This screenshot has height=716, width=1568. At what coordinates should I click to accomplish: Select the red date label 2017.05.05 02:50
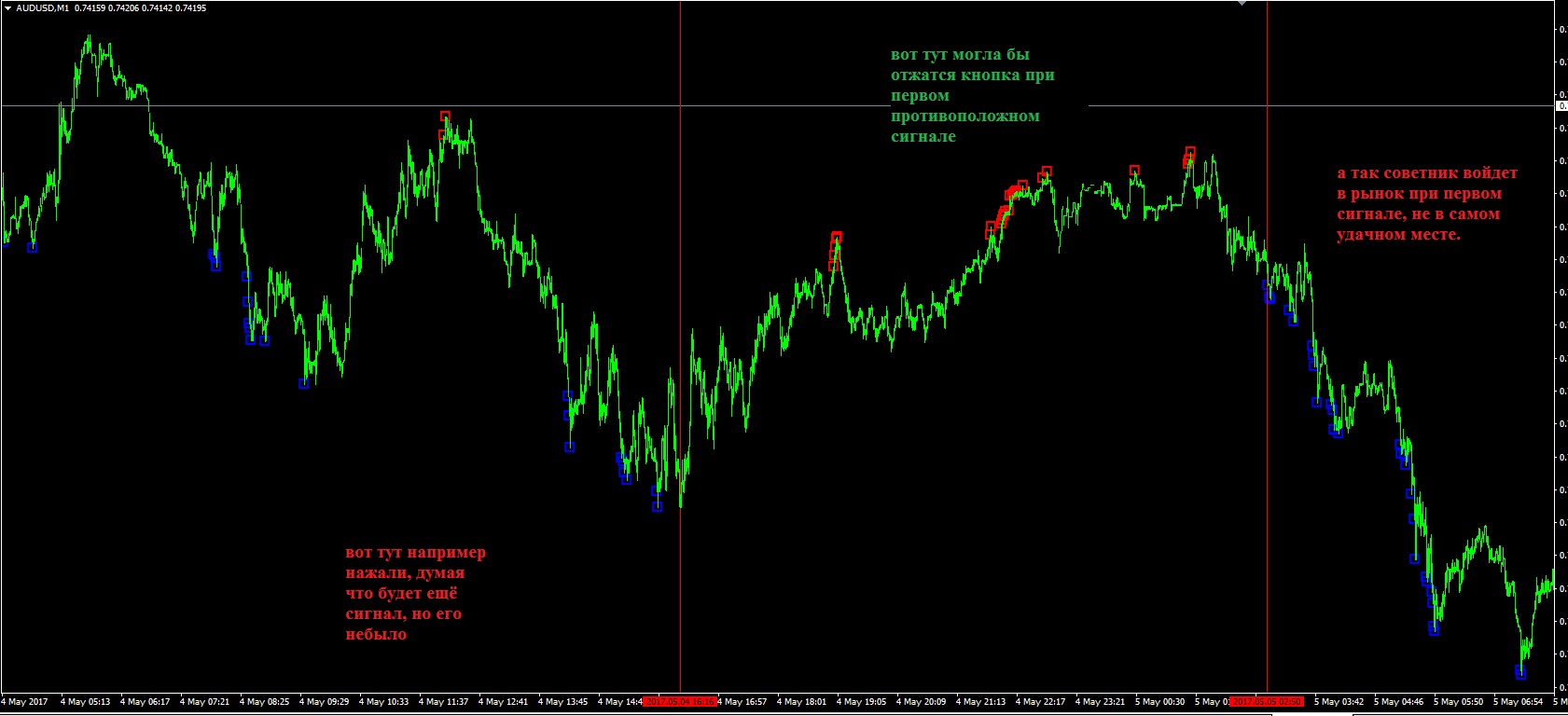click(1267, 702)
